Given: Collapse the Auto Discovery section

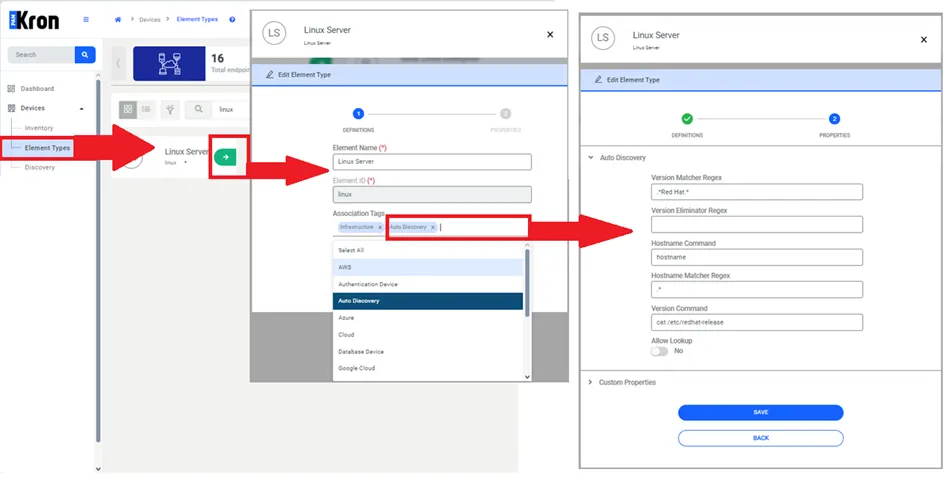Looking at the screenshot, I should click(x=590, y=157).
